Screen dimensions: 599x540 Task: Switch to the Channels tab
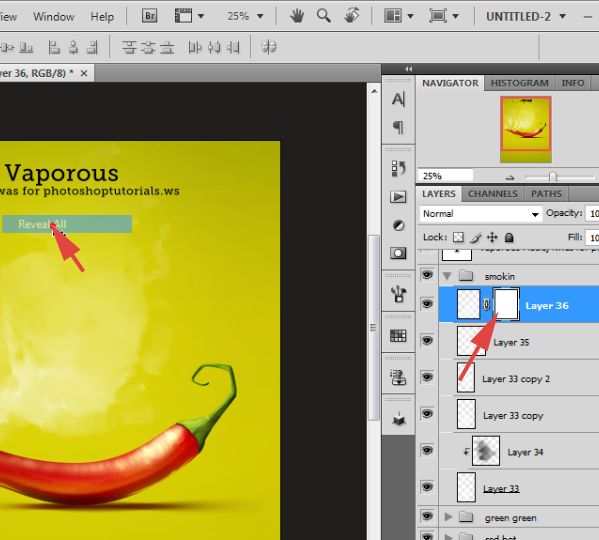pyautogui.click(x=493, y=194)
